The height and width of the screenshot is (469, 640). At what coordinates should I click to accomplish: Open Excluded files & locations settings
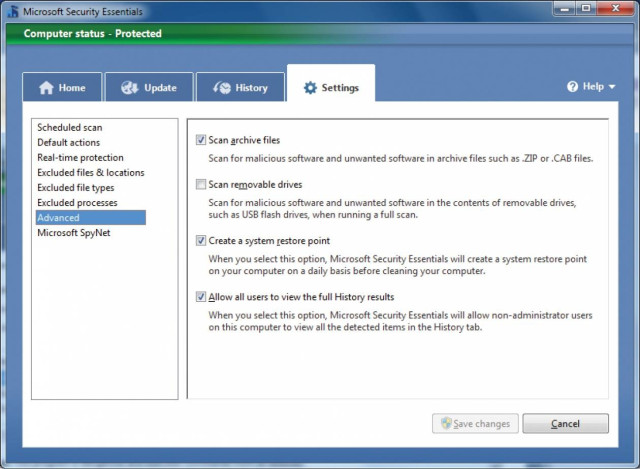click(x=91, y=173)
